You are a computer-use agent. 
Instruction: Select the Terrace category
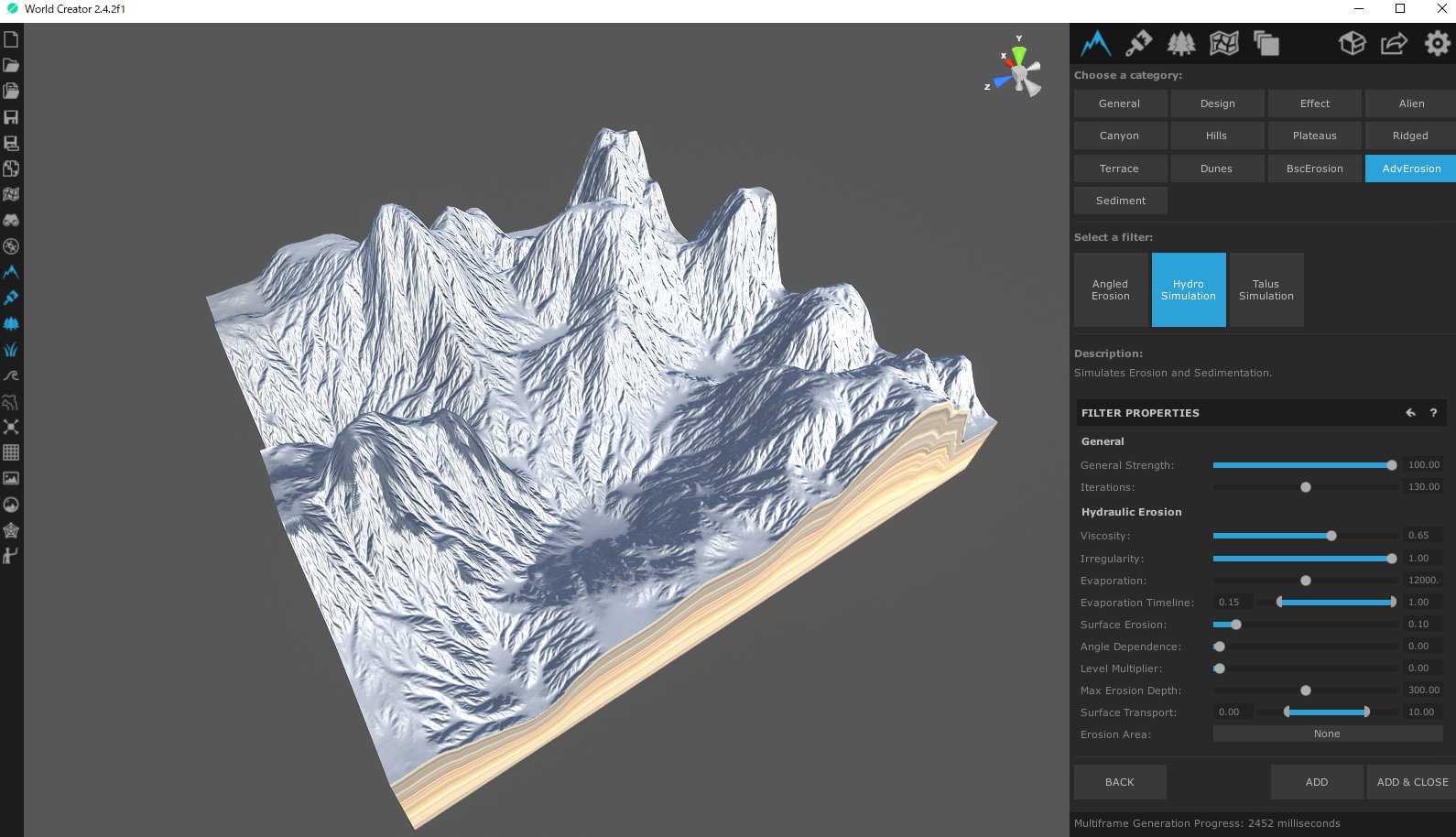1120,168
